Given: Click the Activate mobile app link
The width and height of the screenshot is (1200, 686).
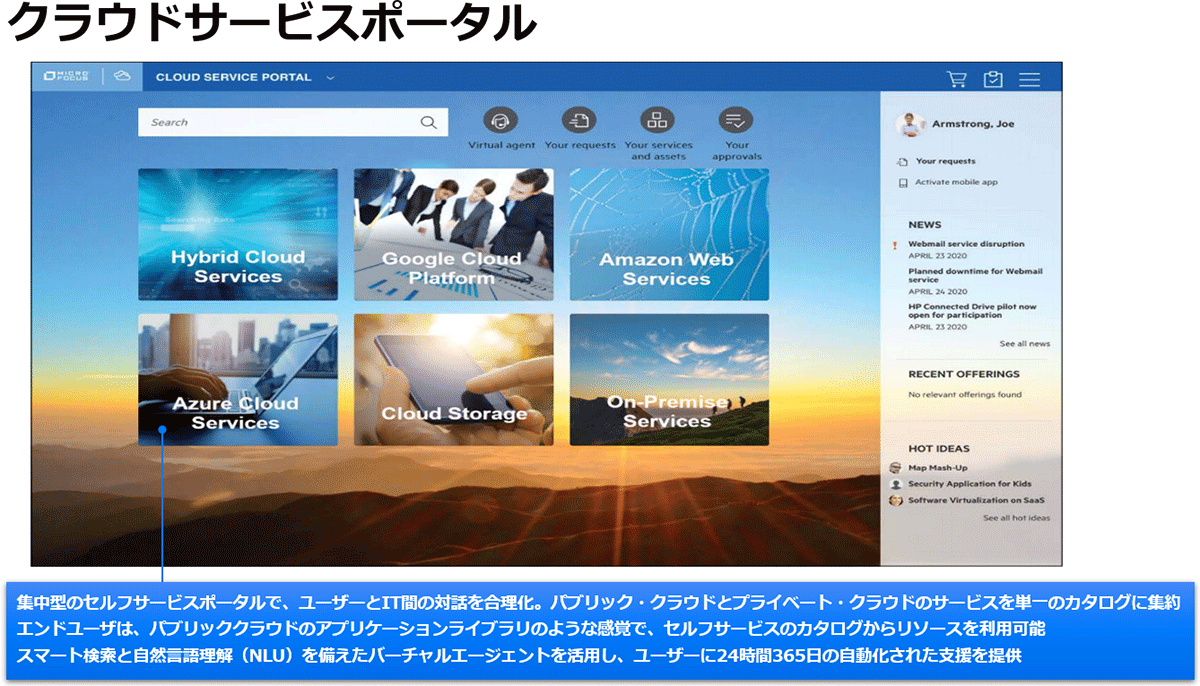Looking at the screenshot, I should [955, 182].
